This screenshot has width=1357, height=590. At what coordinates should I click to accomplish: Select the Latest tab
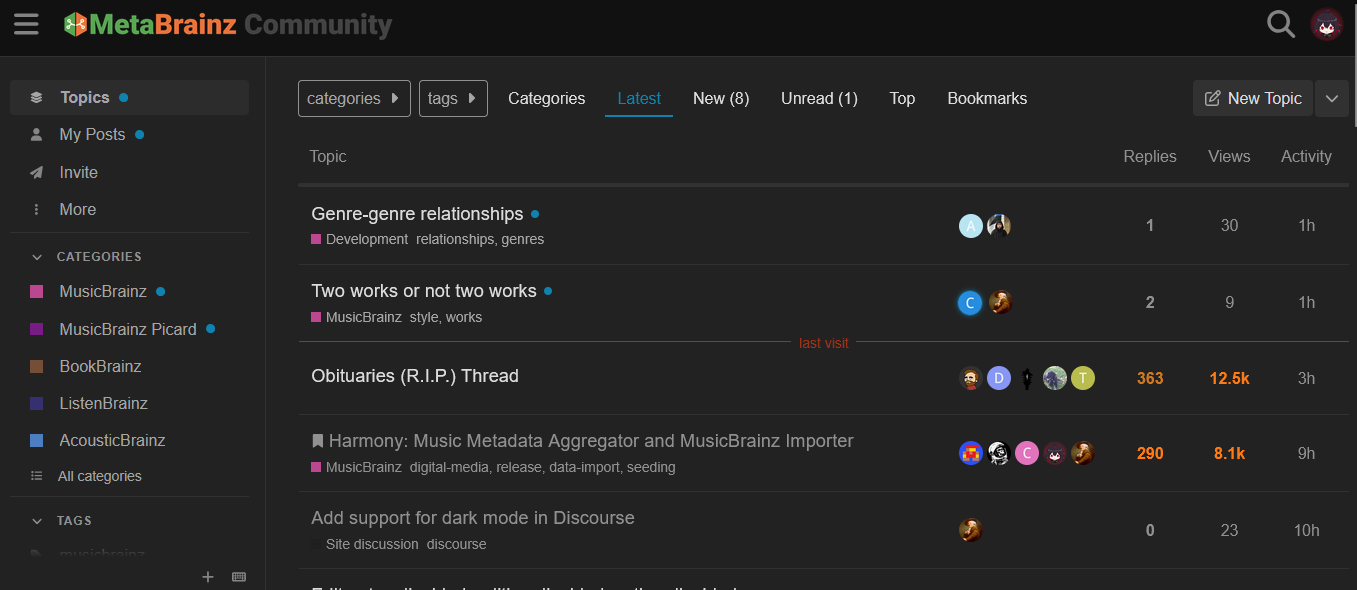click(x=639, y=98)
